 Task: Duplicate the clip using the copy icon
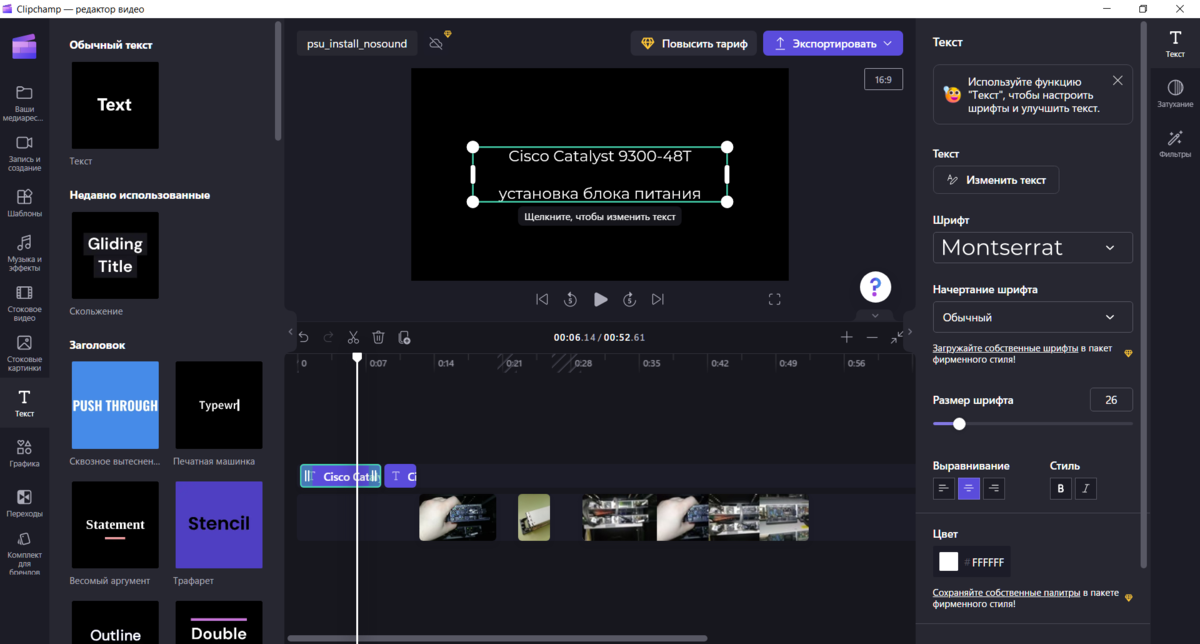(404, 337)
